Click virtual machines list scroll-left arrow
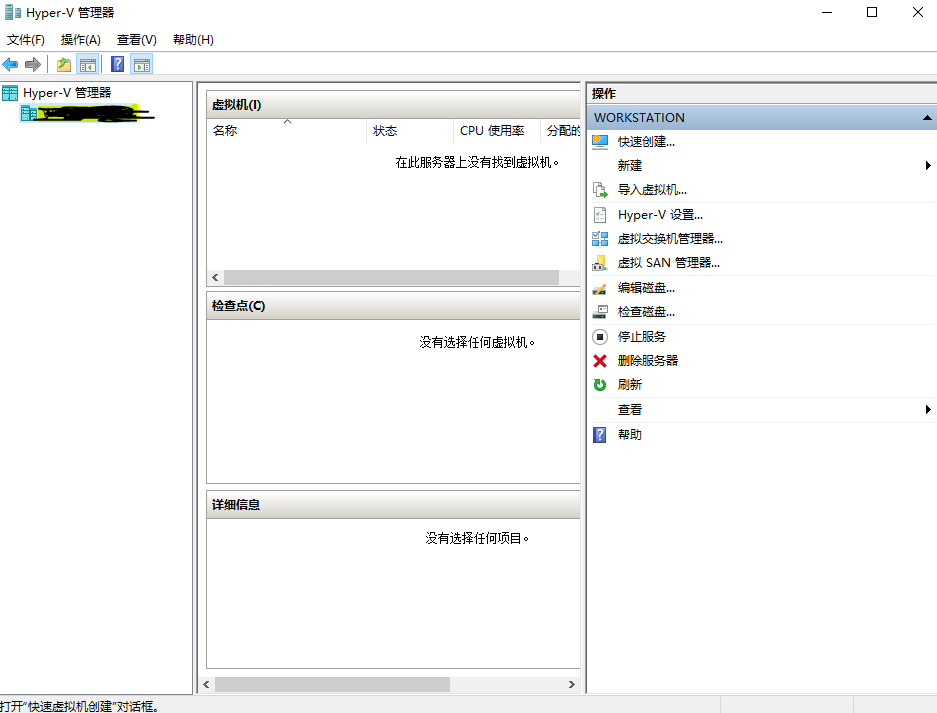The height and width of the screenshot is (713, 937). point(215,277)
